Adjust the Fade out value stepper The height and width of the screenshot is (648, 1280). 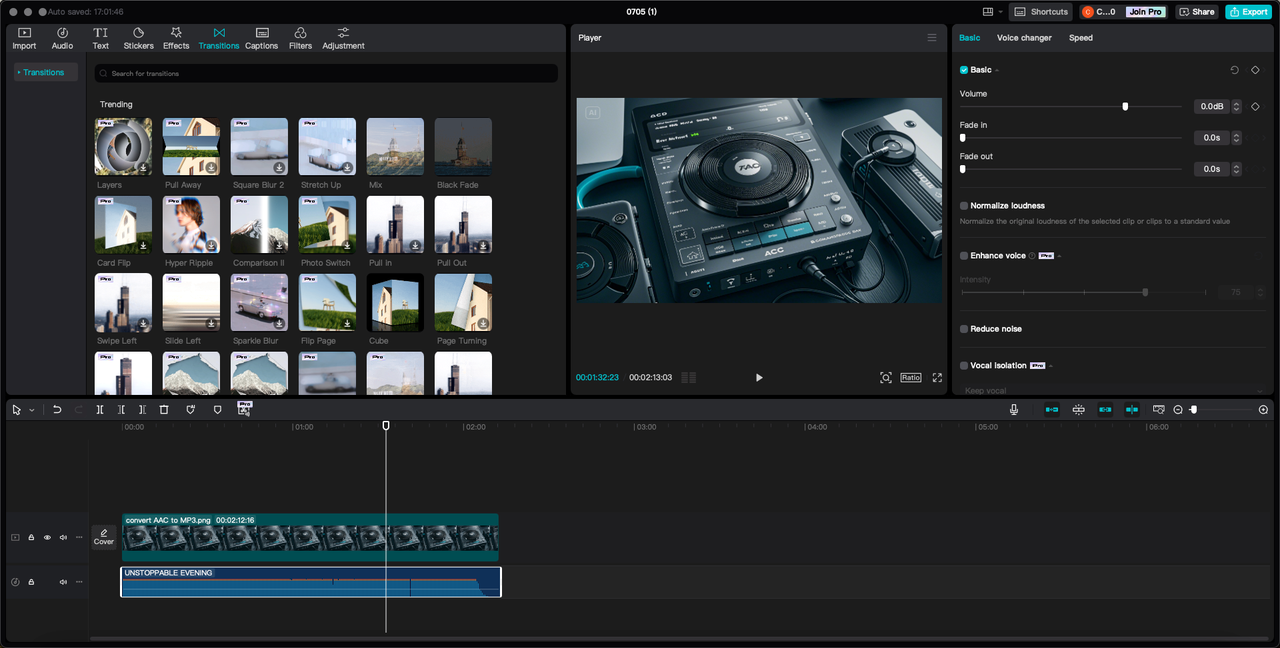[1237, 169]
